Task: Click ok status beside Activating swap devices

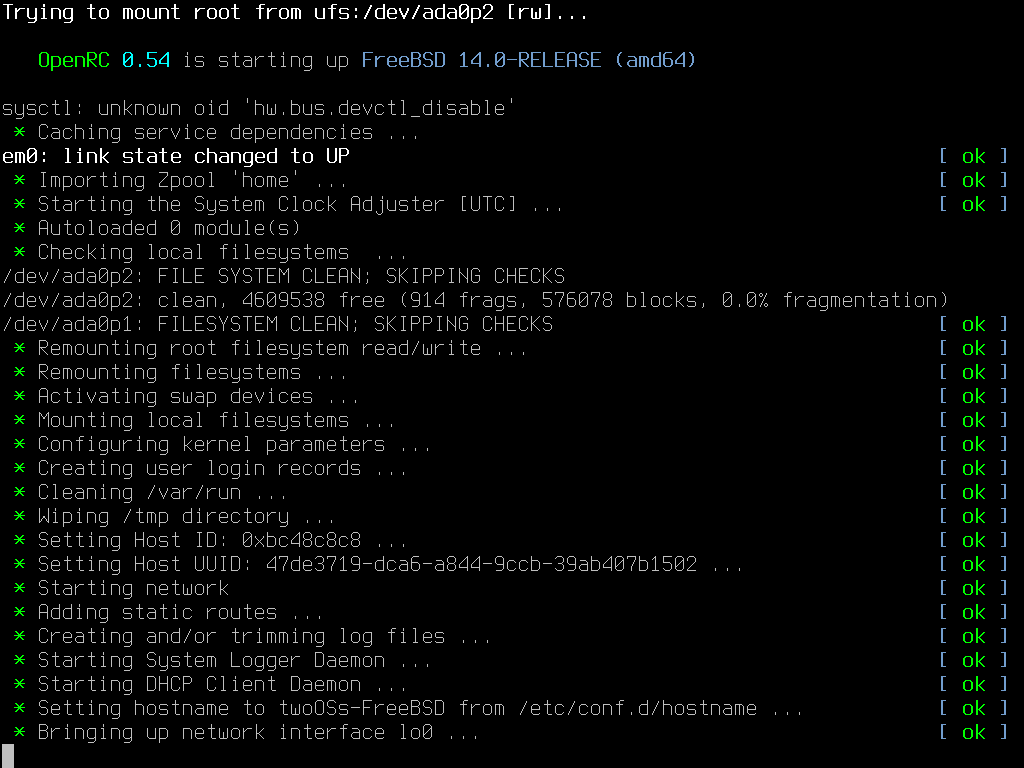Action: (x=973, y=396)
